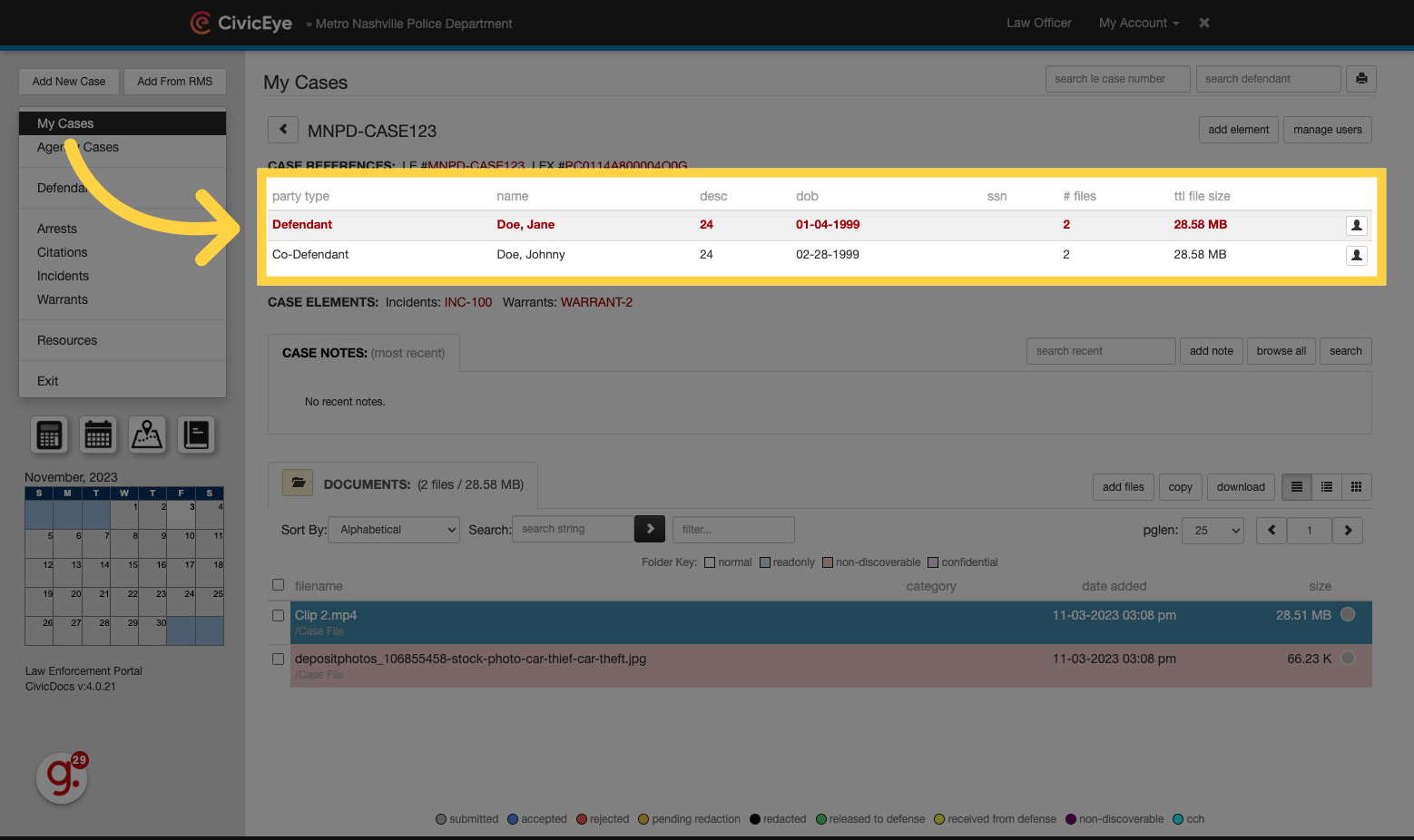Image resolution: width=1414 pixels, height=840 pixels.
Task: Open Arrests in the sidebar menu
Action: [x=57, y=229]
